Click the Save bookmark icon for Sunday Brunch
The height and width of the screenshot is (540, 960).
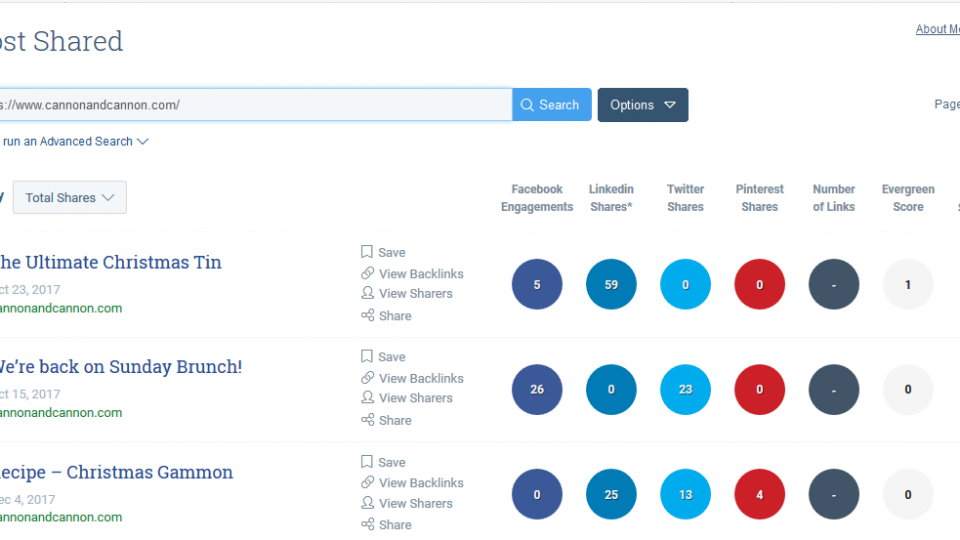367,356
